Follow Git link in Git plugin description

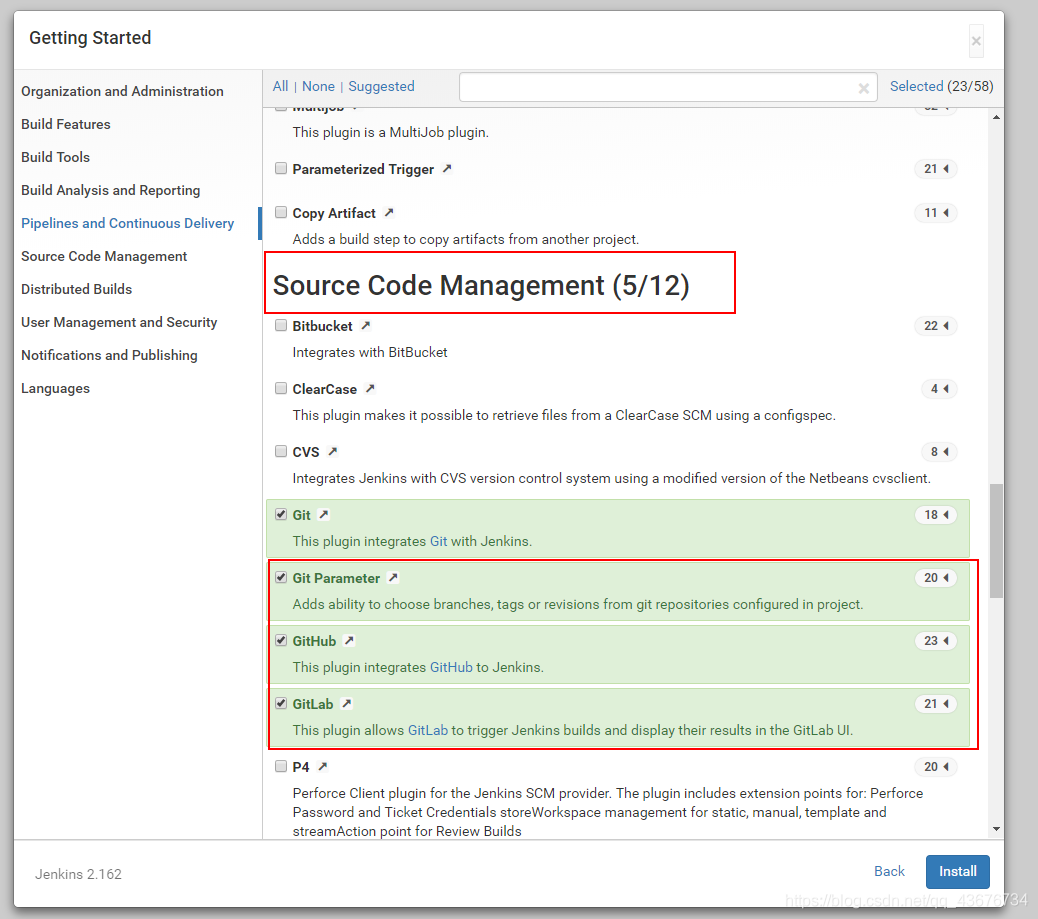point(438,541)
